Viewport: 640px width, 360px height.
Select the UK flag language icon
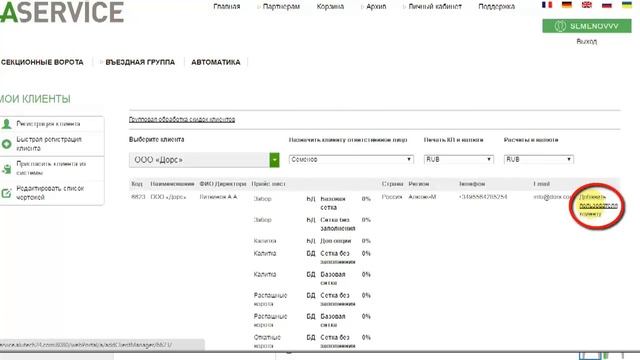[x=587, y=5]
